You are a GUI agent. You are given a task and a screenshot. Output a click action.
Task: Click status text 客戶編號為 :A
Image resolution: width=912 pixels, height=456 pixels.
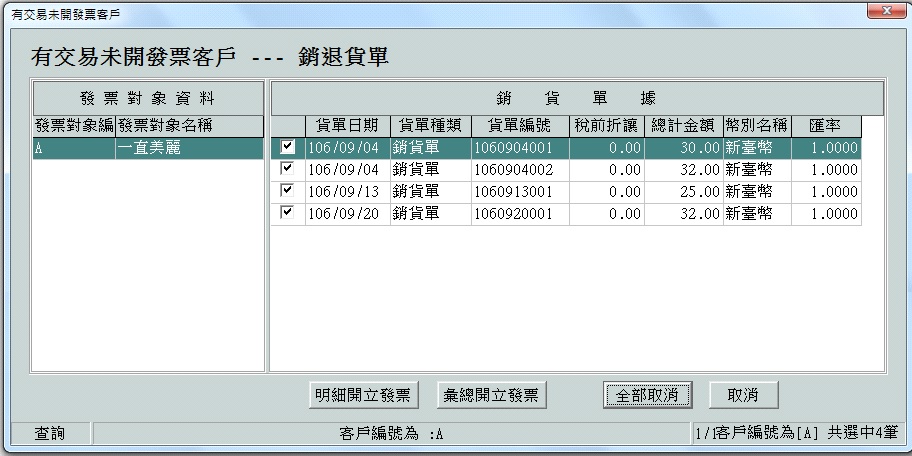coord(391,433)
